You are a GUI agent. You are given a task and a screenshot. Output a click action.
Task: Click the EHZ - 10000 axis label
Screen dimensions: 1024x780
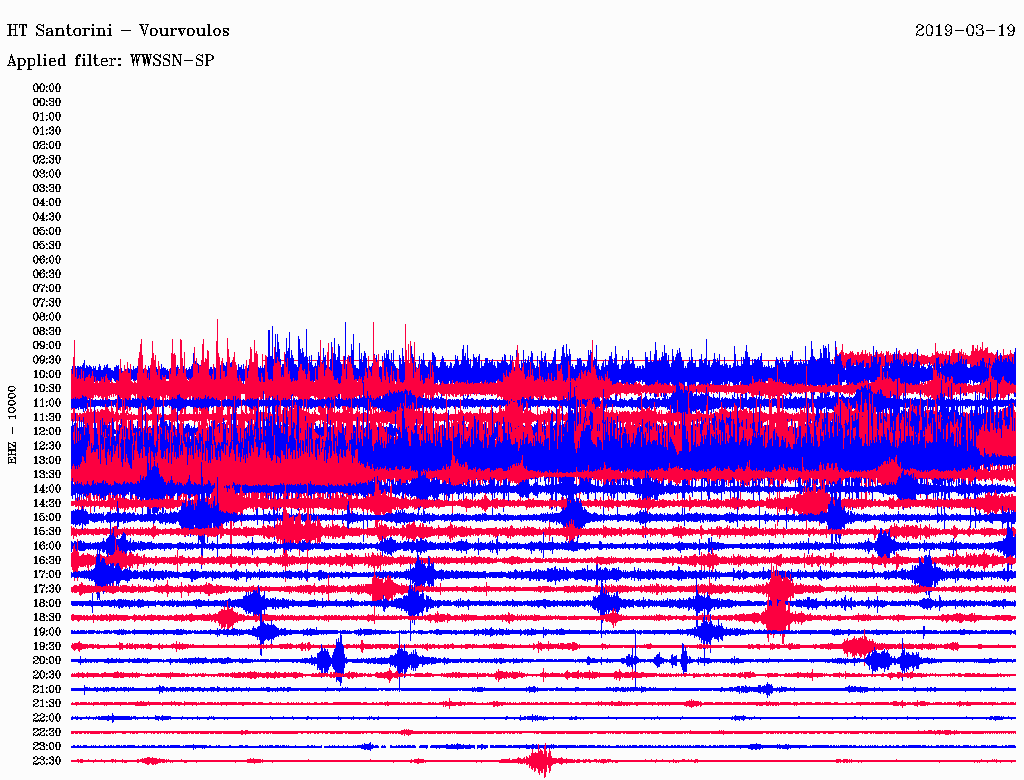pyautogui.click(x=12, y=425)
